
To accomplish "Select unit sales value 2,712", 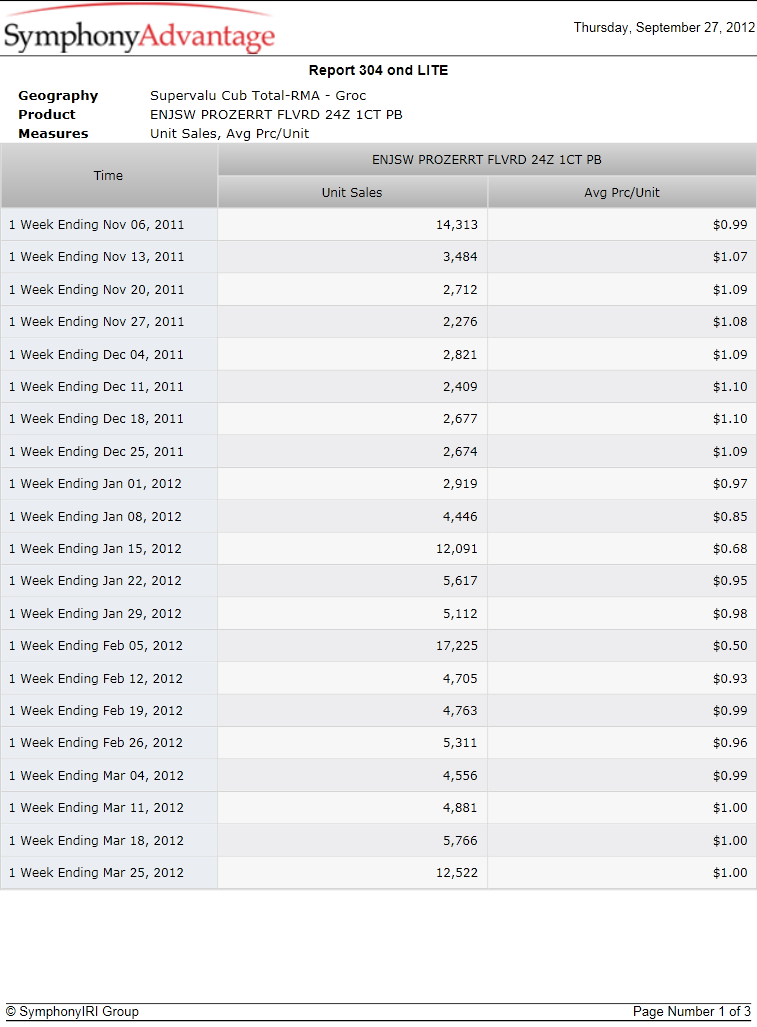I will click(x=460, y=289).
